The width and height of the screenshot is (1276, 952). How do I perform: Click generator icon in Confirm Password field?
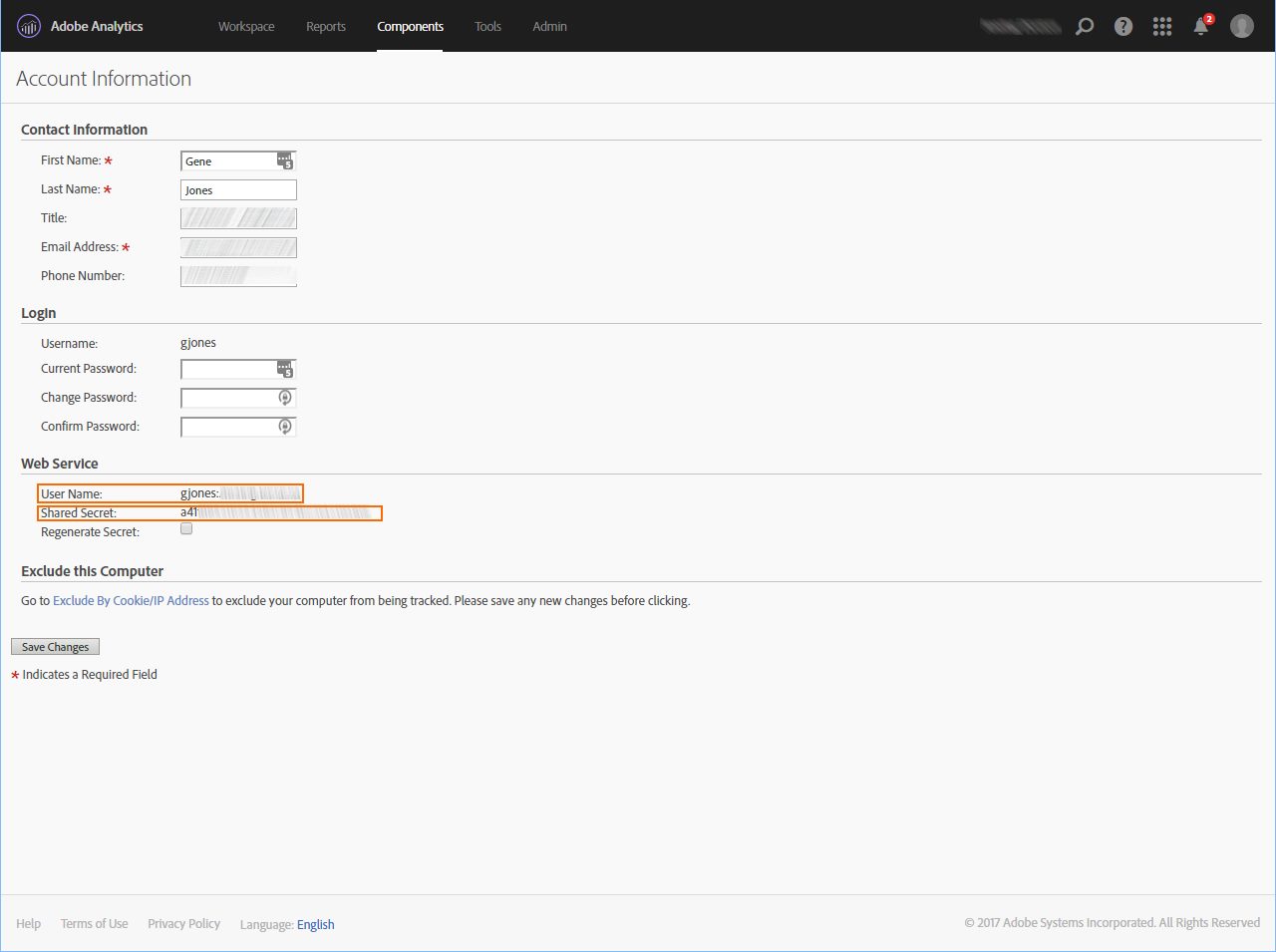[285, 427]
